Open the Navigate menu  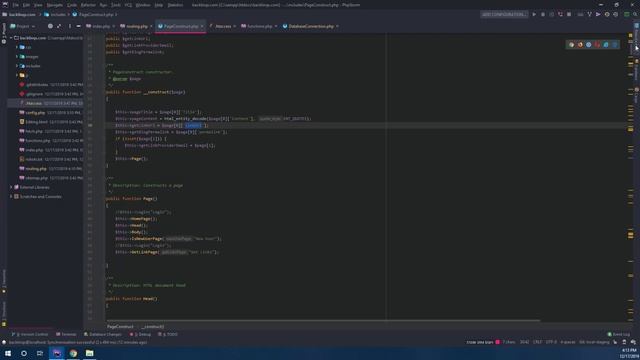(x=55, y=5)
